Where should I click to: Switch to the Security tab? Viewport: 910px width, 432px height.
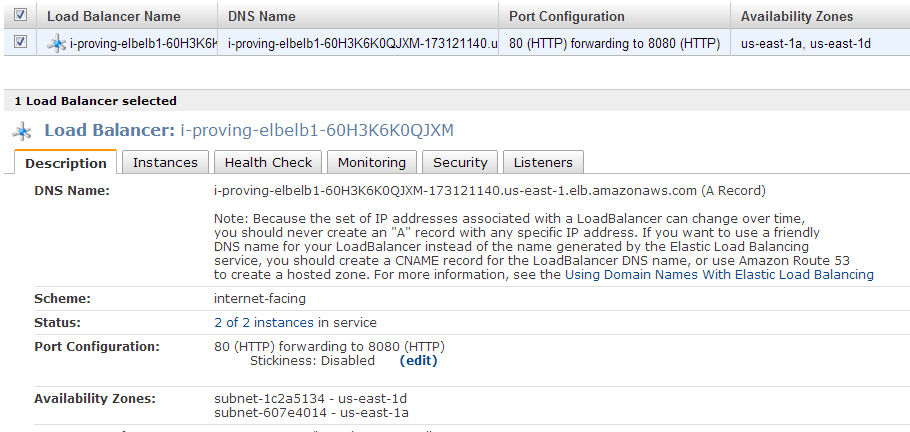coord(460,163)
